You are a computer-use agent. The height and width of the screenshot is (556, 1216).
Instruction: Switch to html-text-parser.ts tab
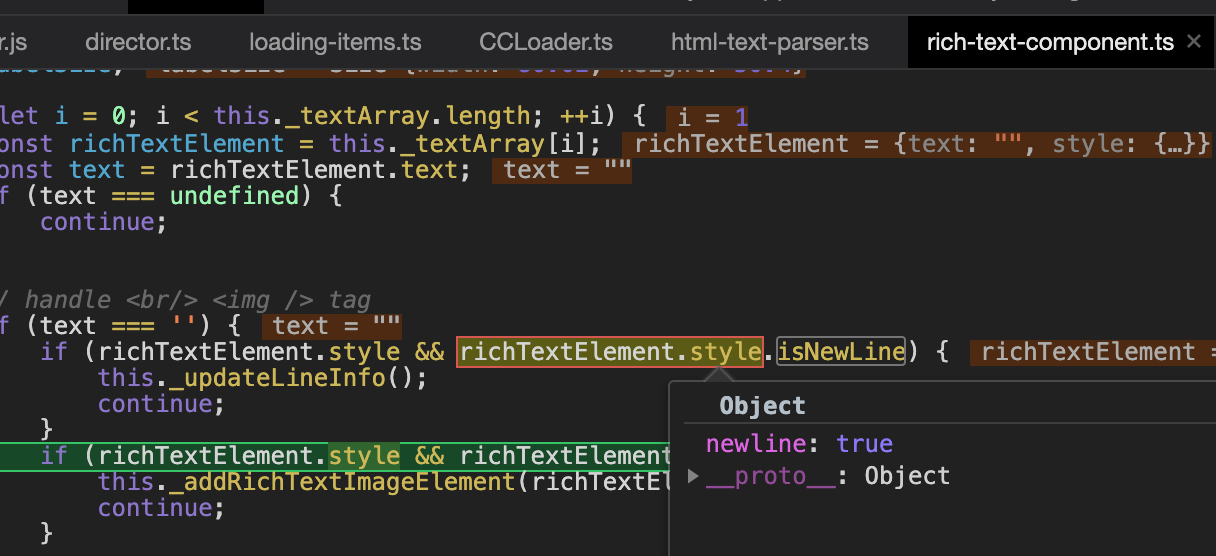click(770, 43)
